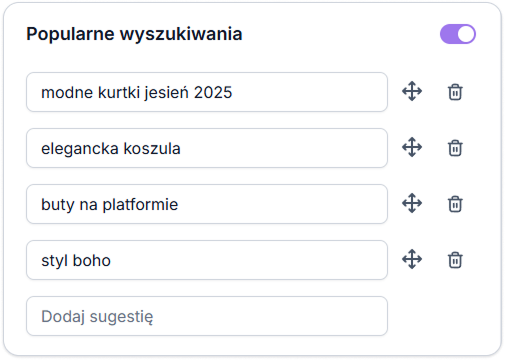Click the word 'kurtki' in first suggestion
The image size is (505, 360).
tap(119, 92)
